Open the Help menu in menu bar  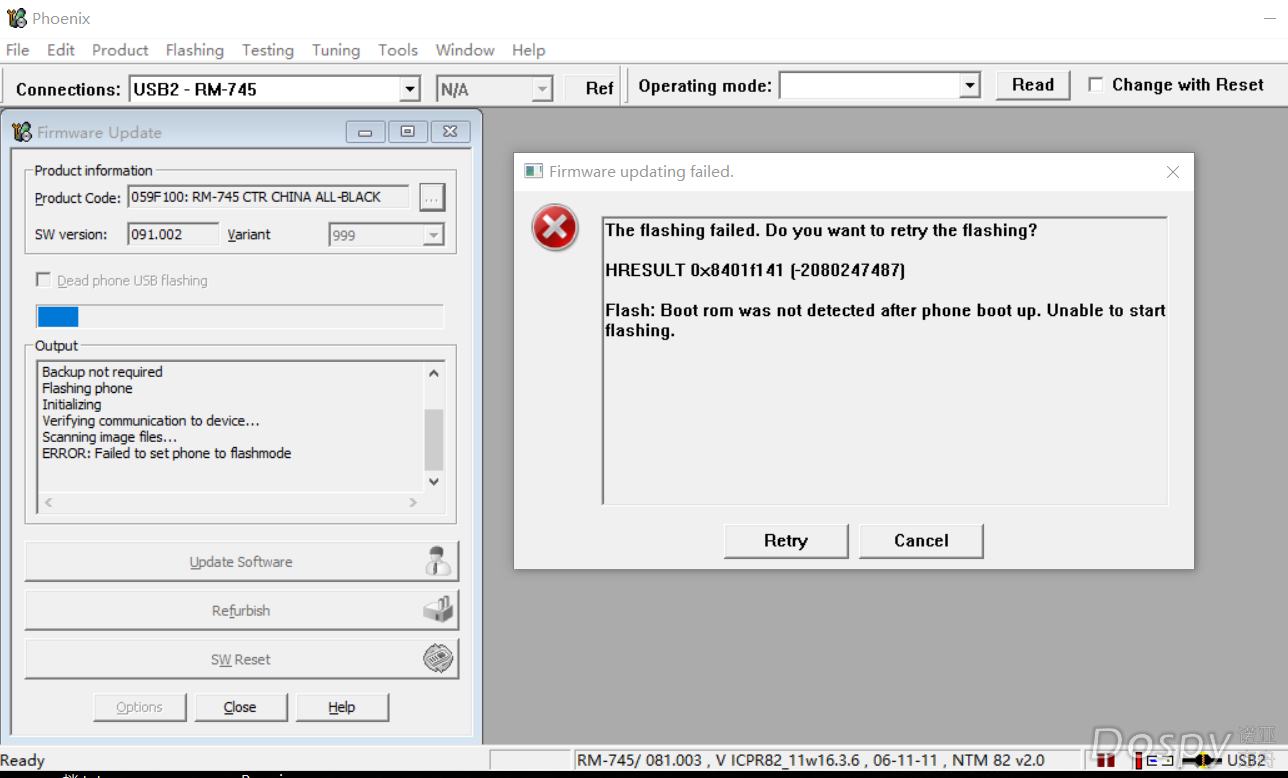click(x=529, y=50)
